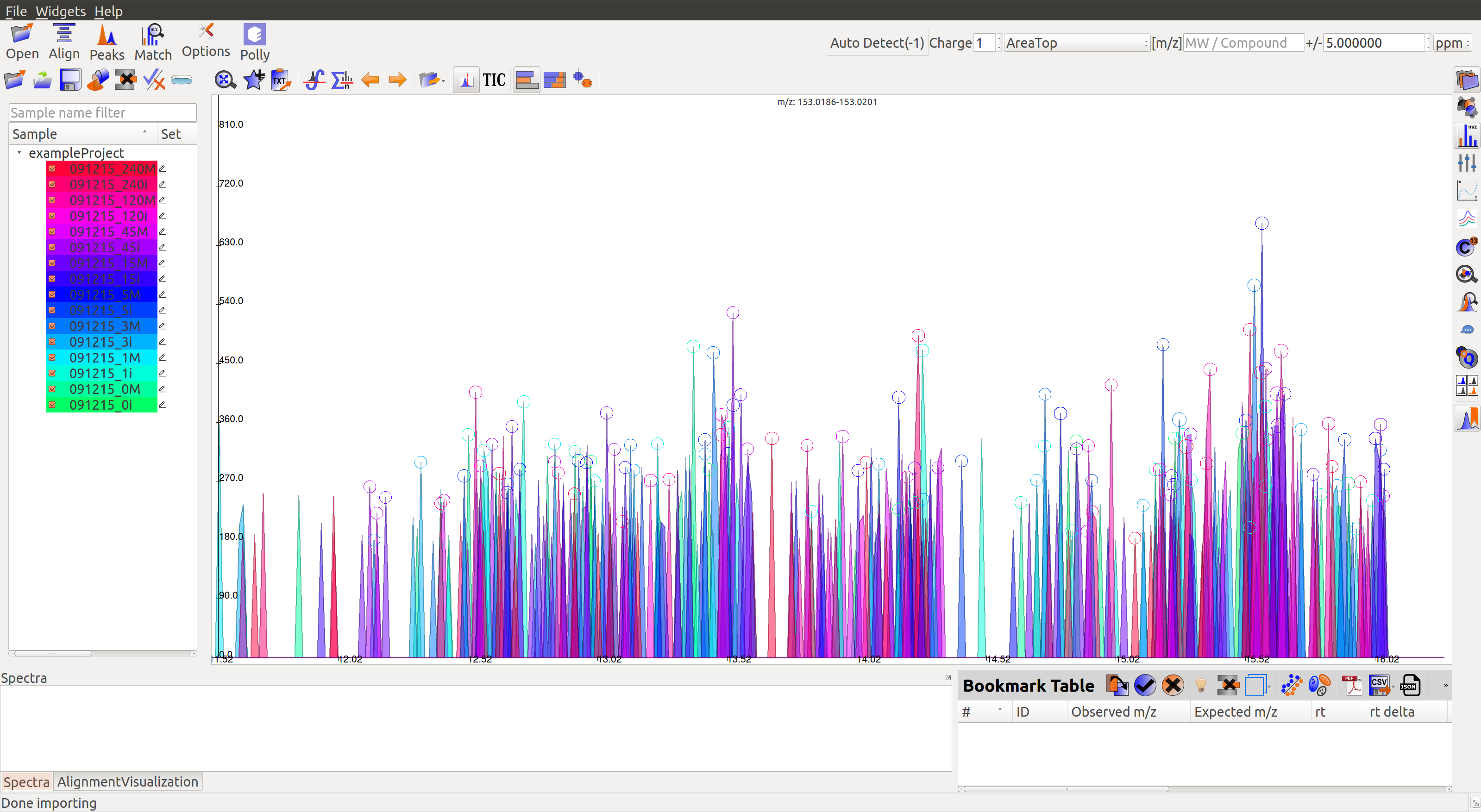Image resolution: width=1481 pixels, height=812 pixels.
Task: Open the AreaTop quantity type dropdown
Action: [x=1076, y=43]
